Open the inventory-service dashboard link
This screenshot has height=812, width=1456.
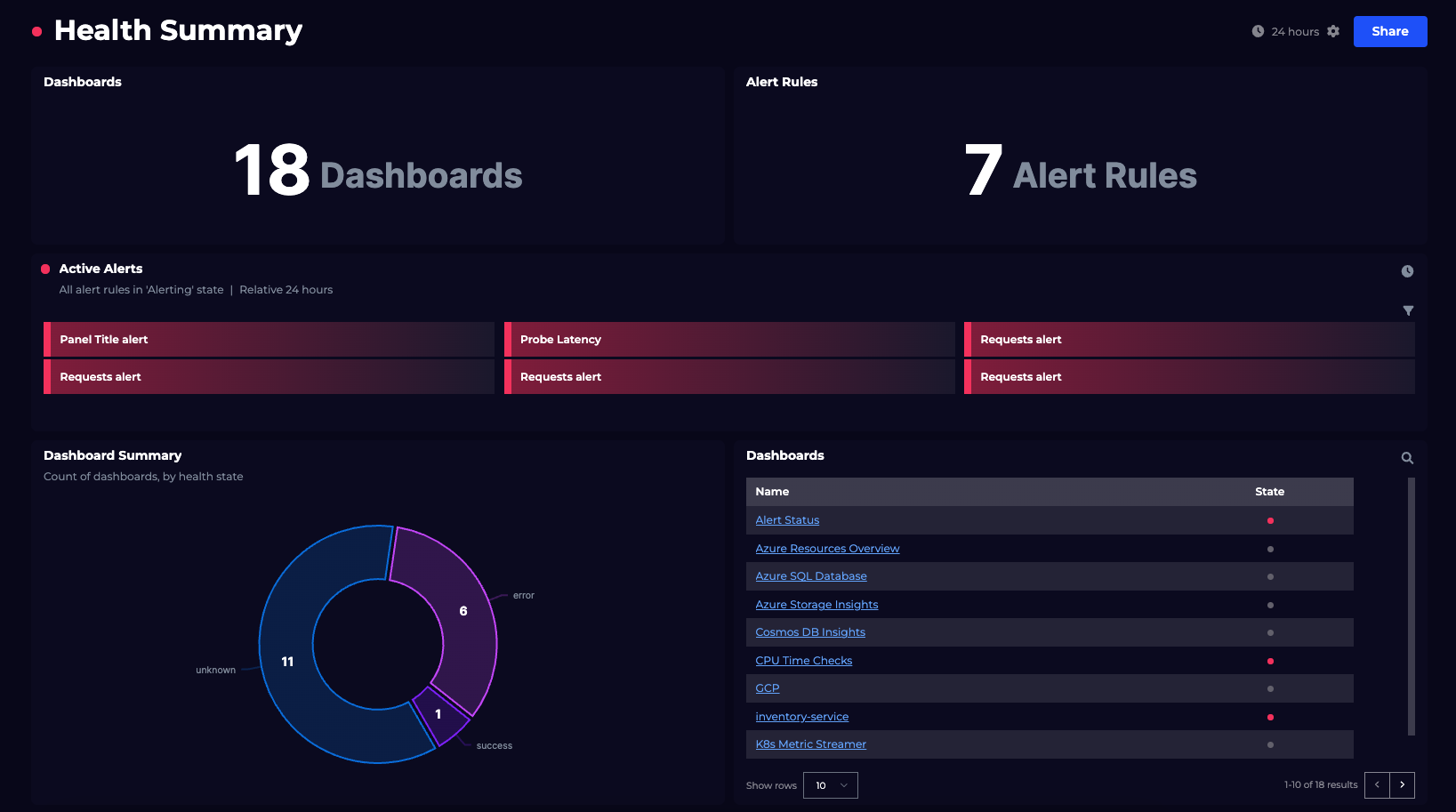point(801,716)
